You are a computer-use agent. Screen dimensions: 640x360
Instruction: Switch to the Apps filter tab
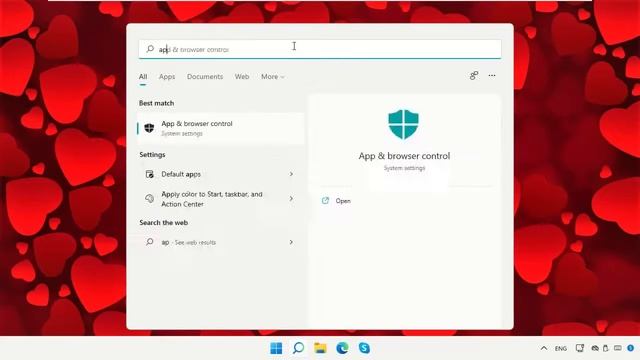(x=167, y=76)
